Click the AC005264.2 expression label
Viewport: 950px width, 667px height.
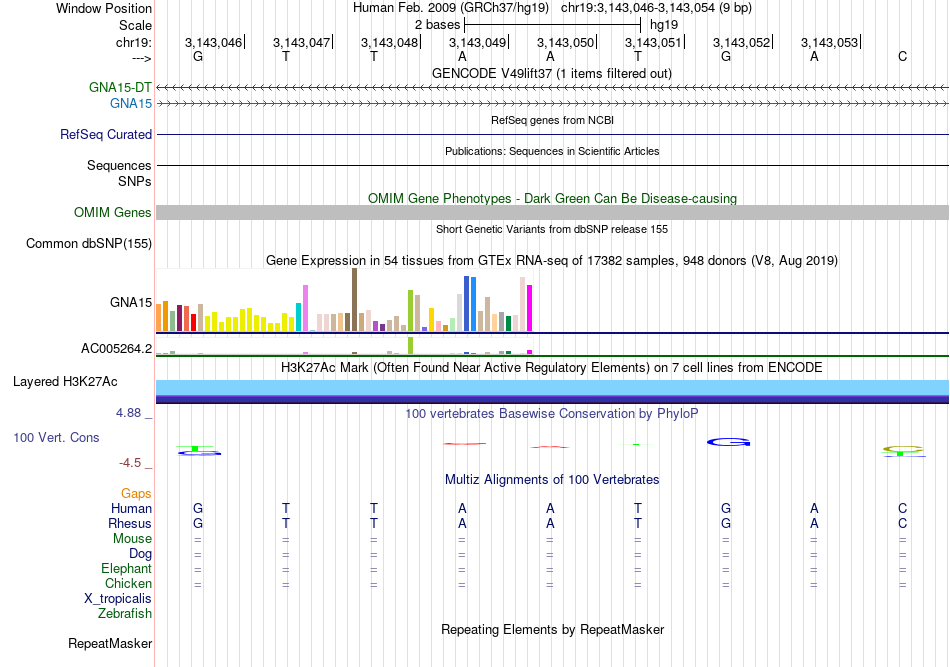point(116,348)
